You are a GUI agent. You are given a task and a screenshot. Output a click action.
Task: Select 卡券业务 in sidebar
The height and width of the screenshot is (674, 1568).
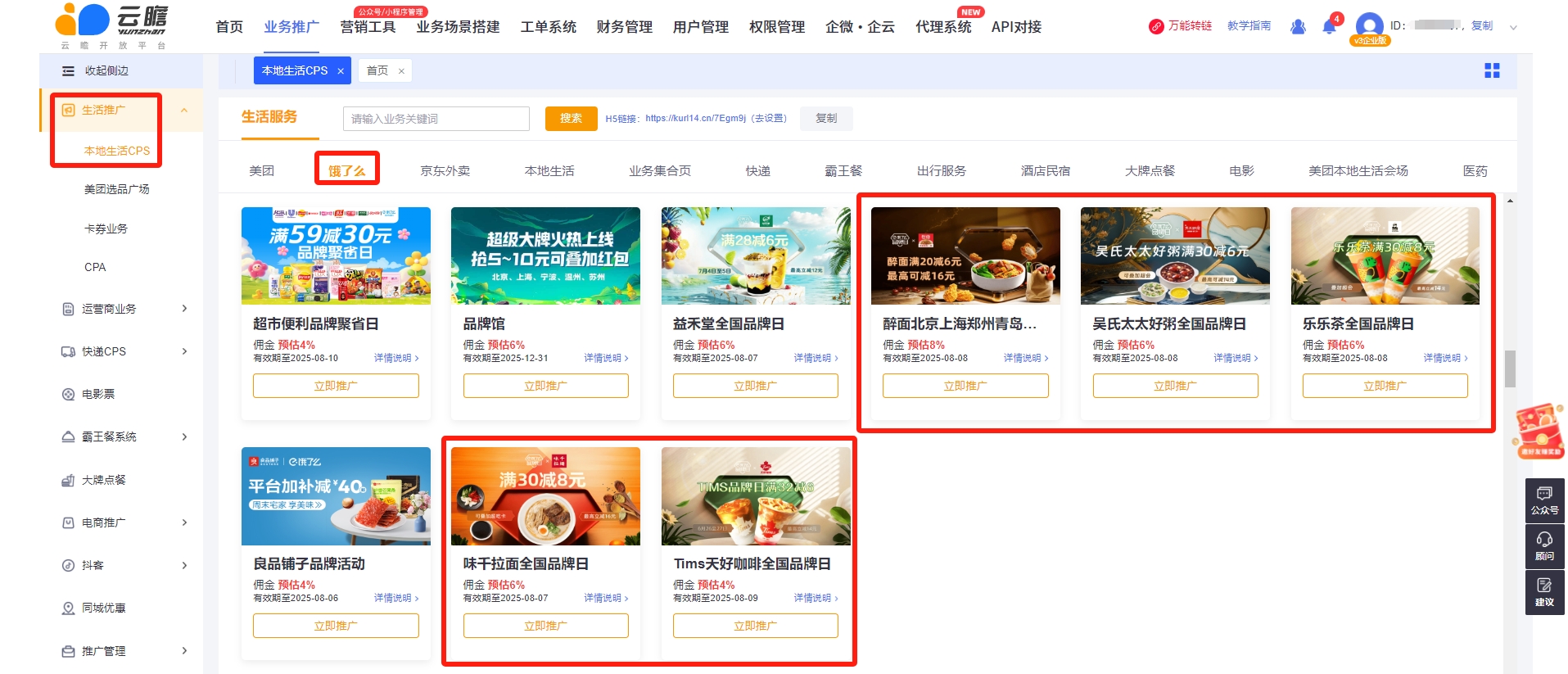tap(106, 228)
